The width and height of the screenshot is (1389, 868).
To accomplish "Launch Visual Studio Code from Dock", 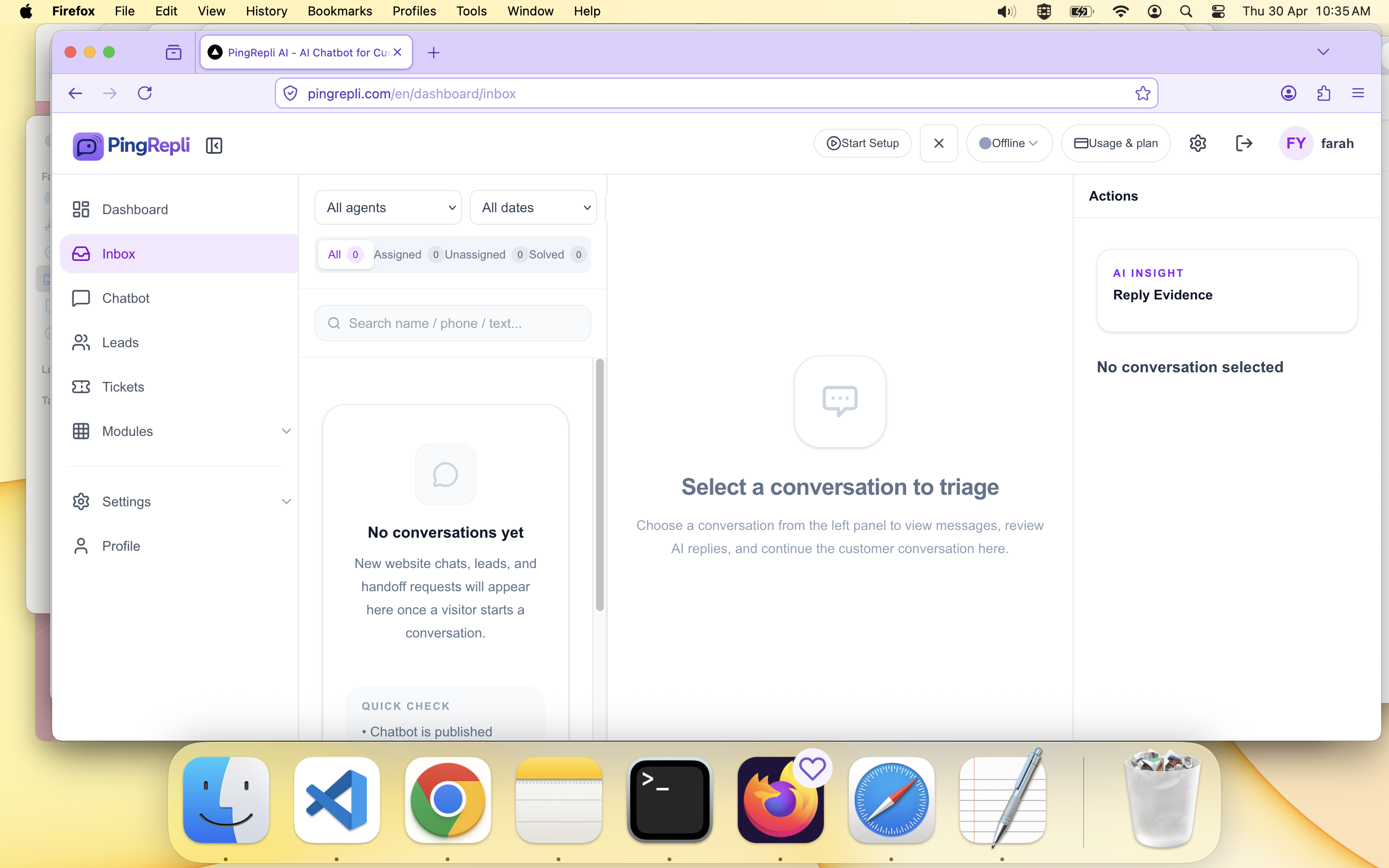I will (x=337, y=800).
